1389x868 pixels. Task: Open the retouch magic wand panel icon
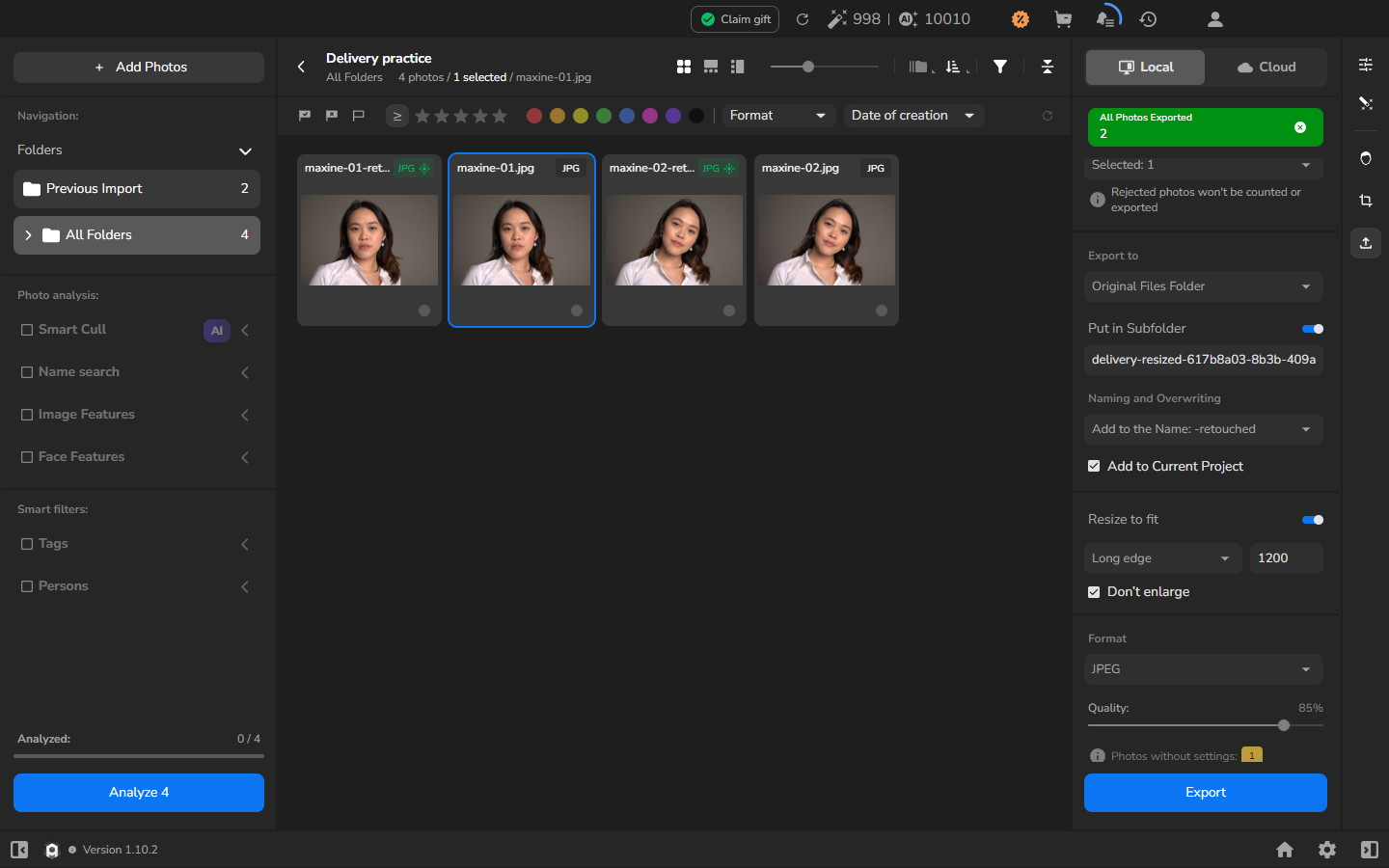click(1366, 103)
